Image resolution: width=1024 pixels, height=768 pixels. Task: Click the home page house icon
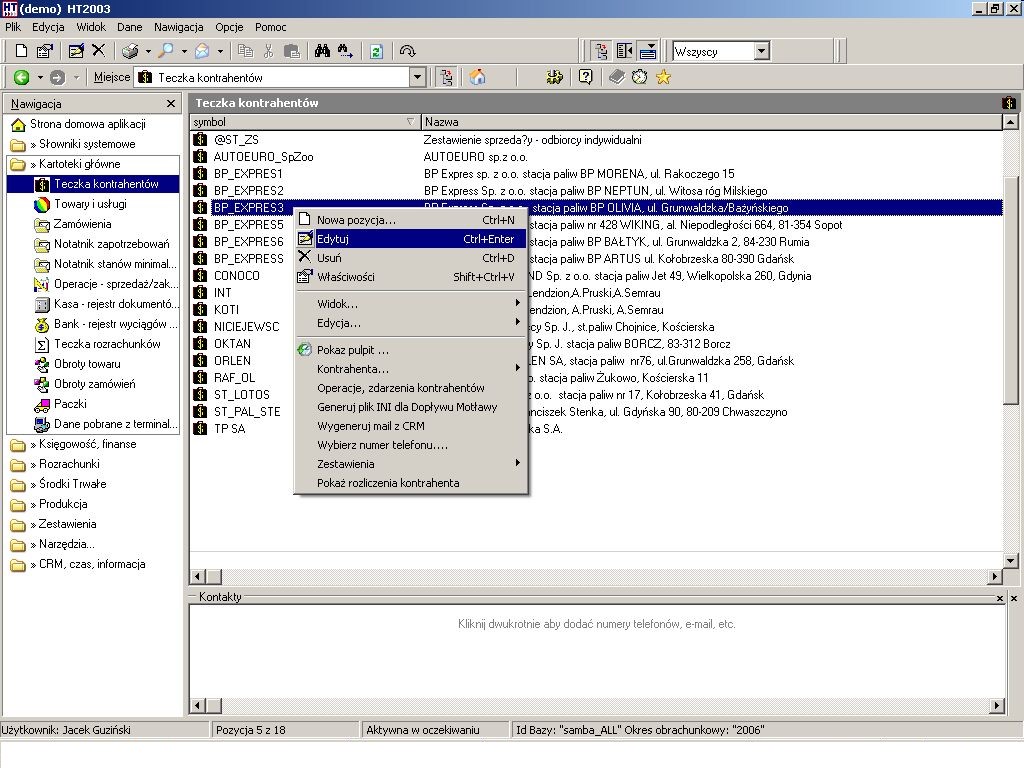477,77
